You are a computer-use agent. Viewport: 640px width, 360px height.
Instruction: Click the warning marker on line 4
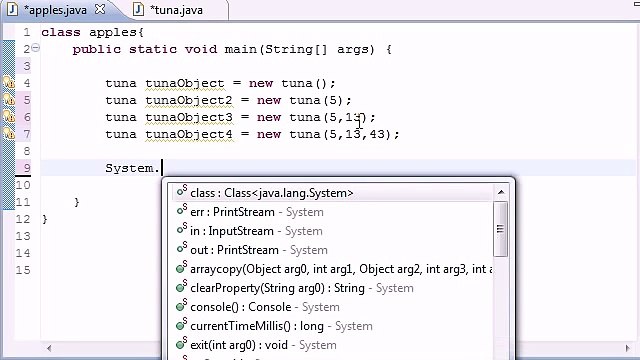[x=9, y=83]
